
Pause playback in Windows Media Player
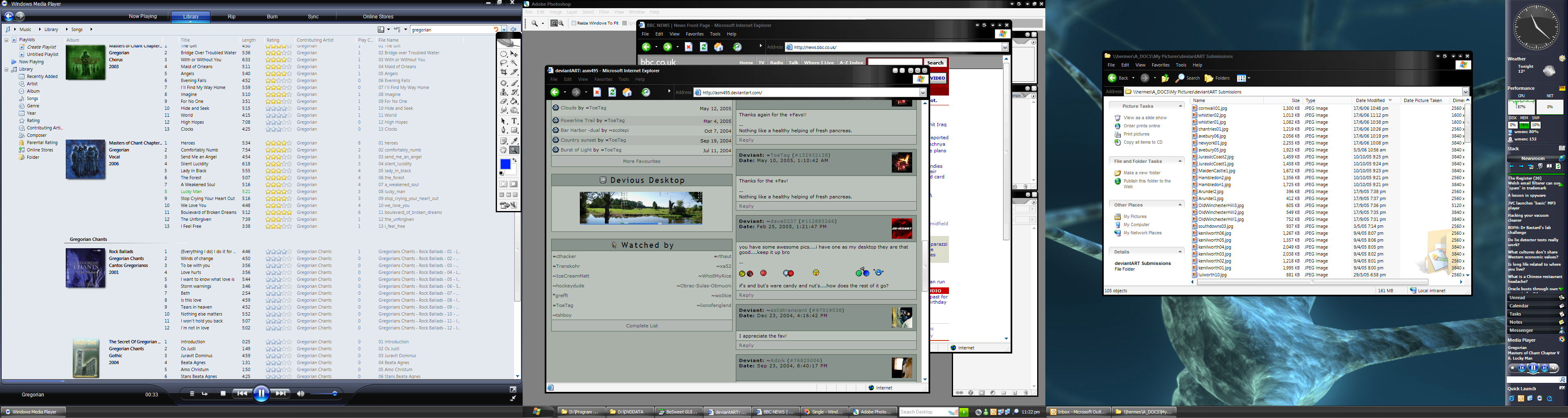(261, 394)
